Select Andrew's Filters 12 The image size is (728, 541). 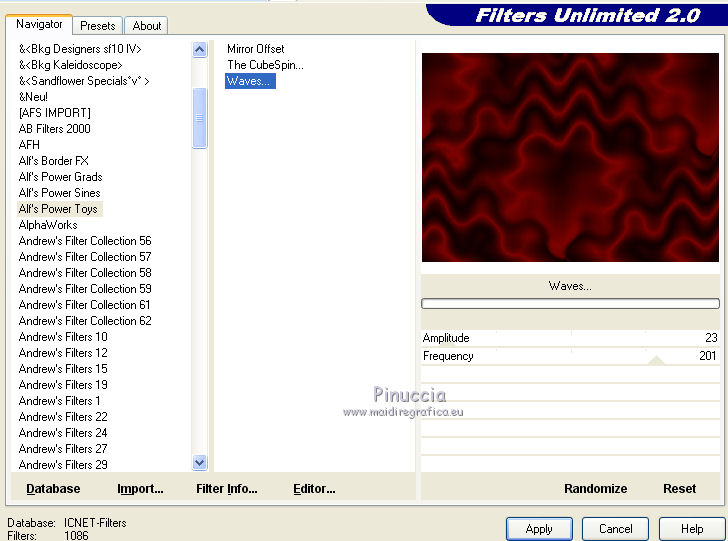point(63,353)
